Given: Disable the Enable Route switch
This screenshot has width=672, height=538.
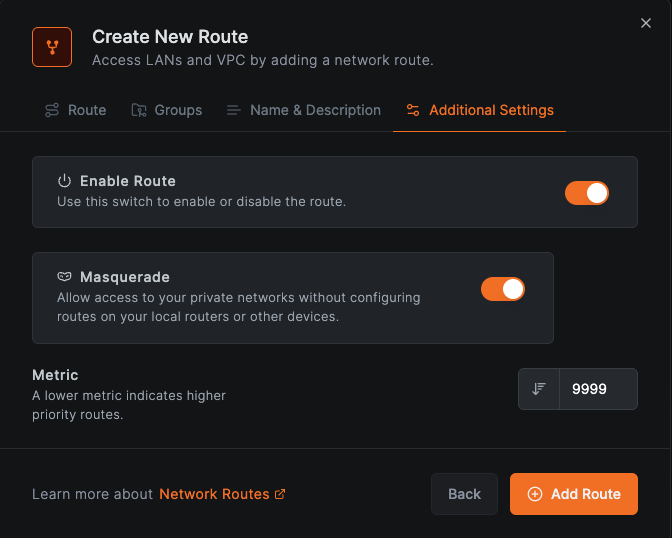Looking at the screenshot, I should pyautogui.click(x=587, y=193).
